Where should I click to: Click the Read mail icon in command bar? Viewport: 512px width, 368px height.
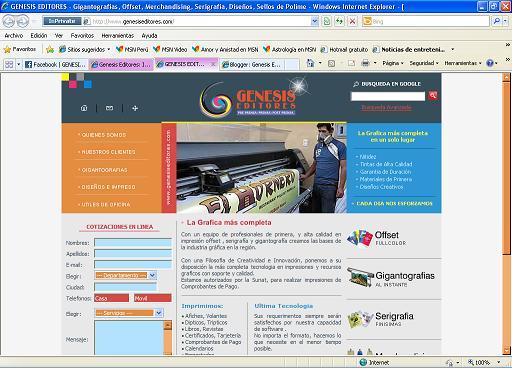tap(351, 63)
